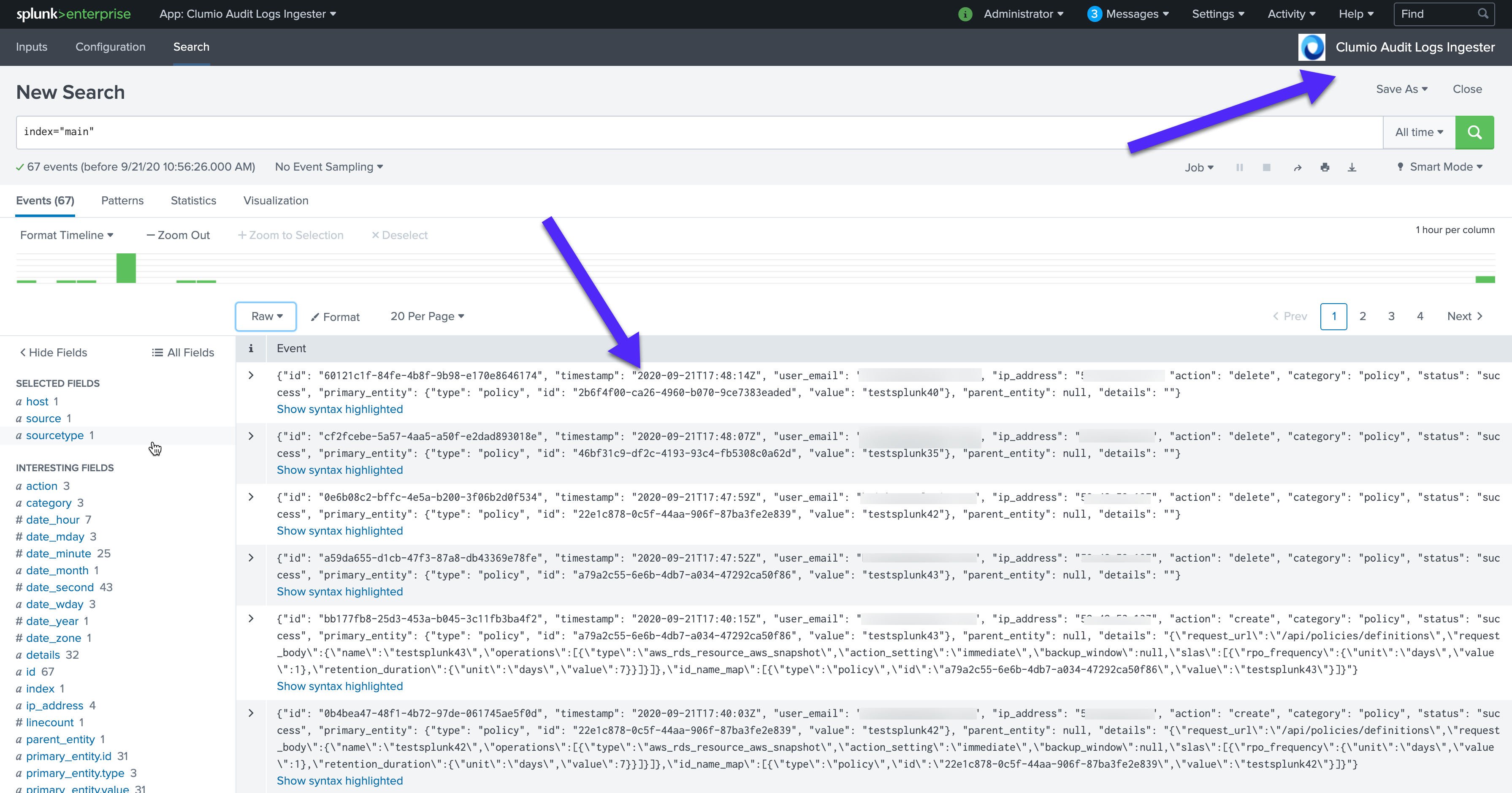Open the Activity menu
This screenshot has height=793, width=1512.
click(1291, 14)
